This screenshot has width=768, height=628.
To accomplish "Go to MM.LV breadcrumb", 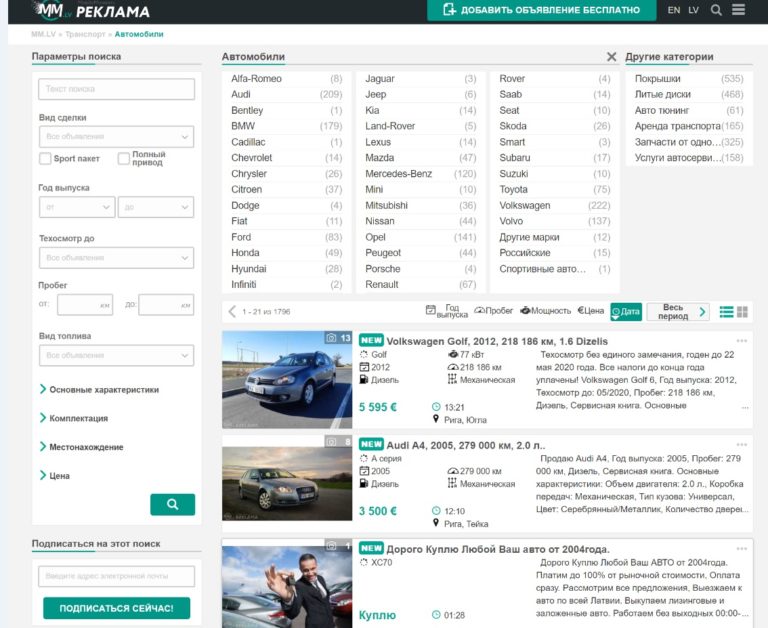I will point(44,34).
